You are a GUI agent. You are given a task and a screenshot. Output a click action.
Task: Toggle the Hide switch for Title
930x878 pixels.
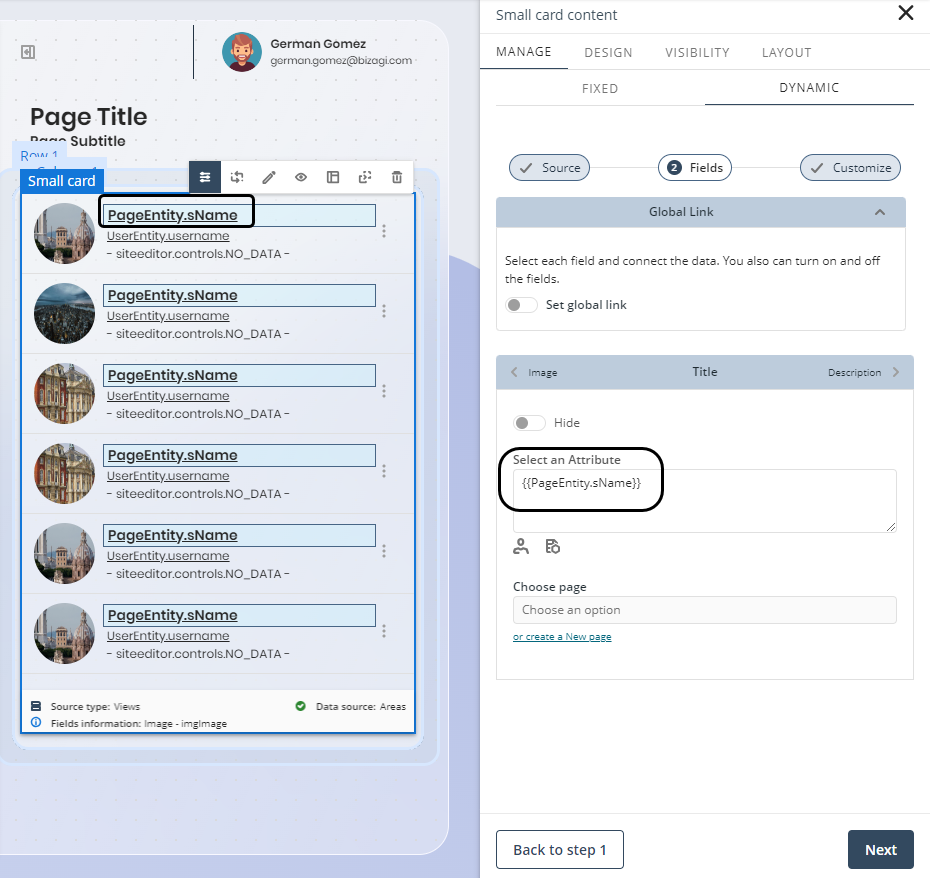[529, 422]
